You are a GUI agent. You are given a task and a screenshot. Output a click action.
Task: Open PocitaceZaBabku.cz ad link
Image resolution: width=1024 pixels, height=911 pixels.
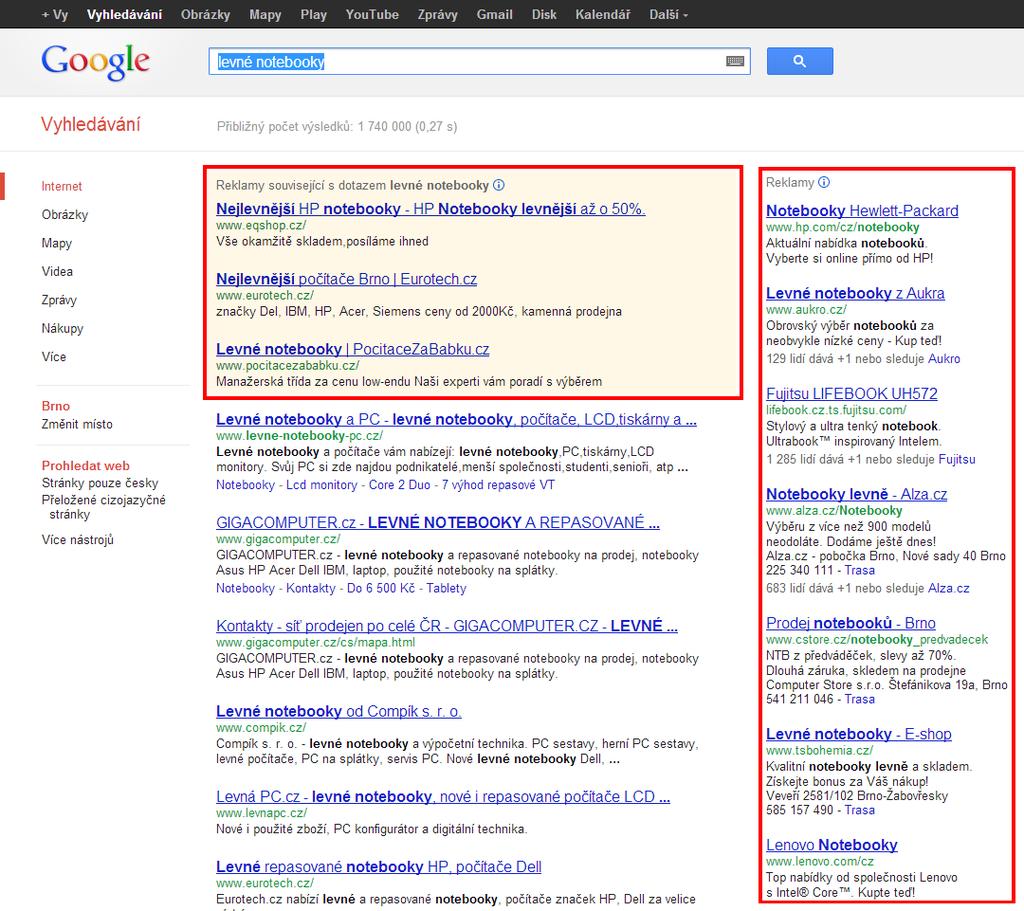point(353,349)
